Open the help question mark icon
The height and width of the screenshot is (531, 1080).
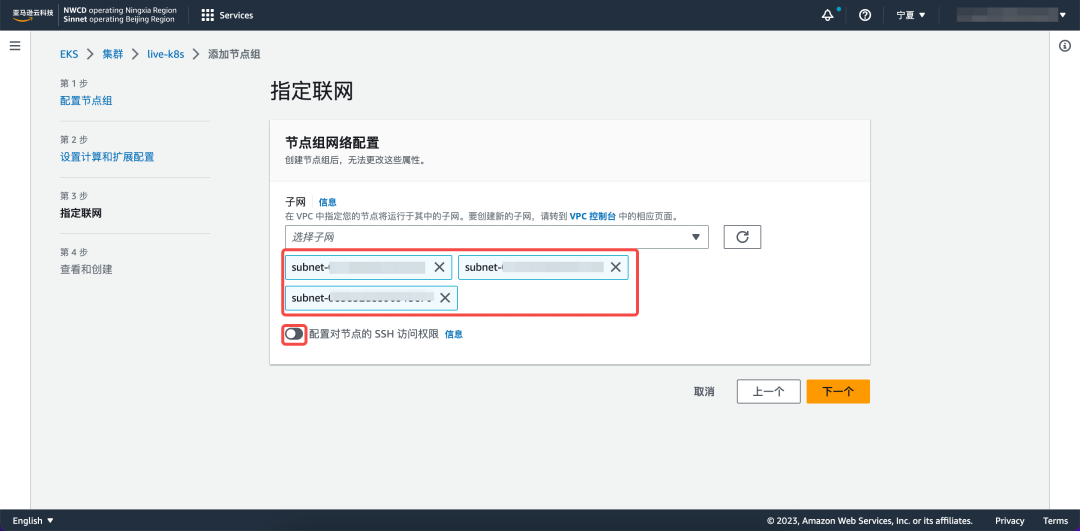pyautogui.click(x=865, y=15)
